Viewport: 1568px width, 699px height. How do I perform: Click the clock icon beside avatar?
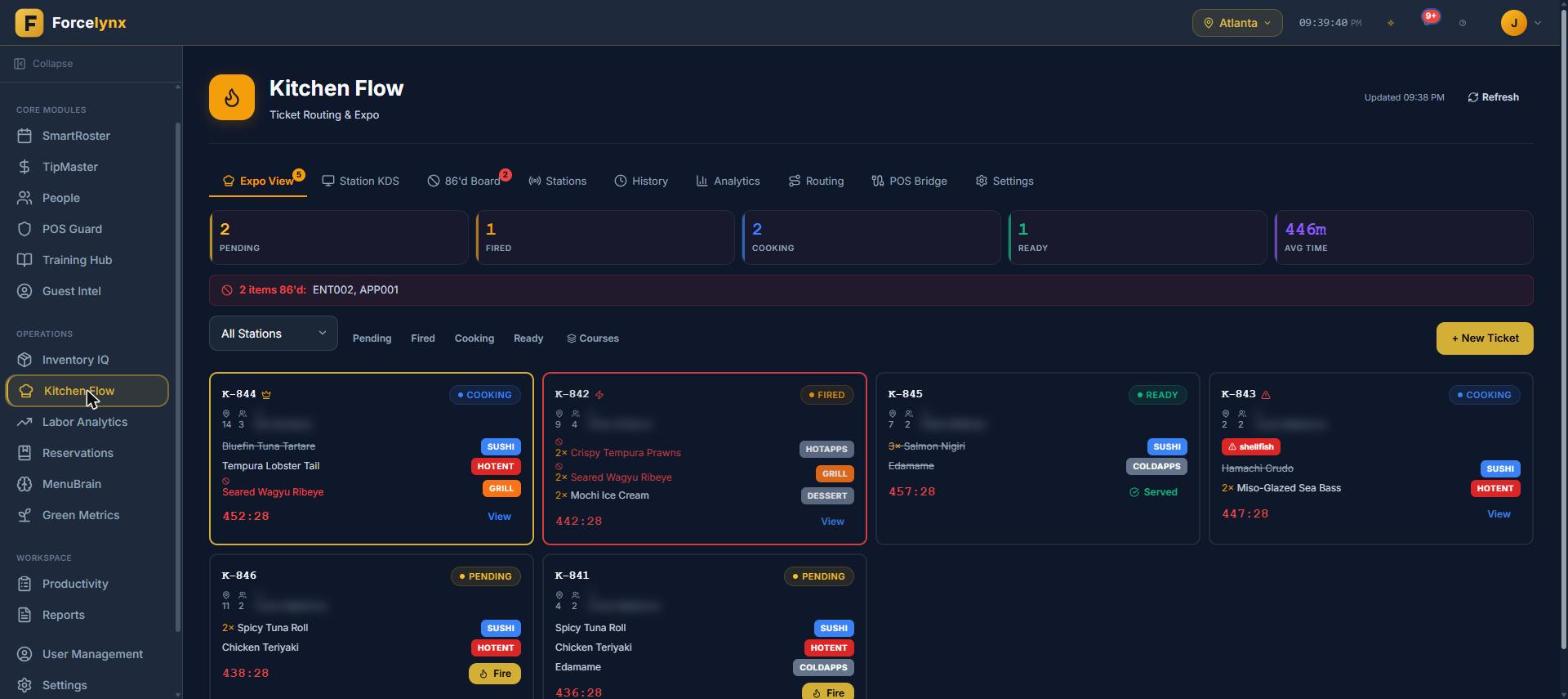[x=1462, y=23]
